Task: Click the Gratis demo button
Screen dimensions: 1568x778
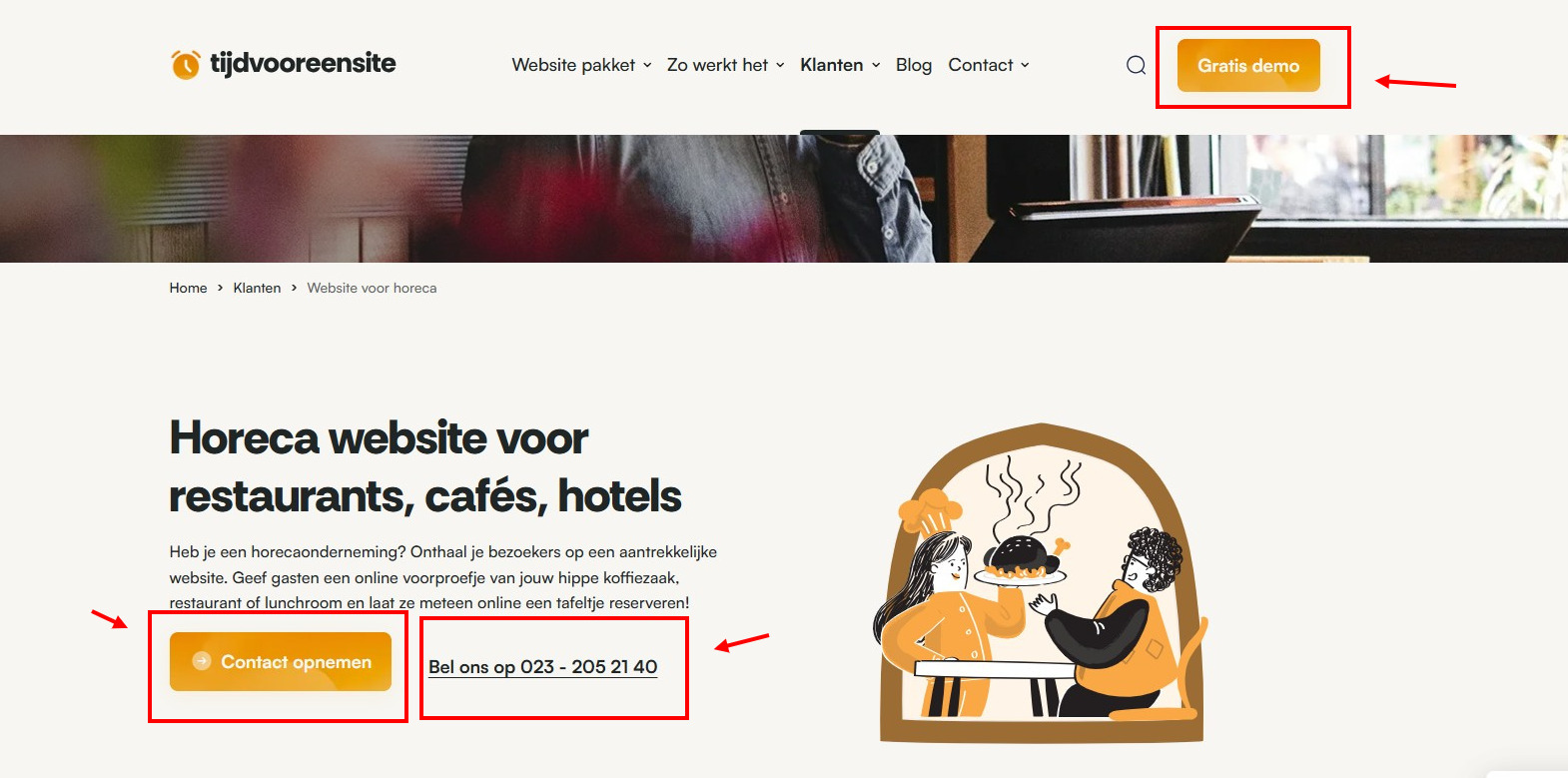Action: click(1248, 65)
